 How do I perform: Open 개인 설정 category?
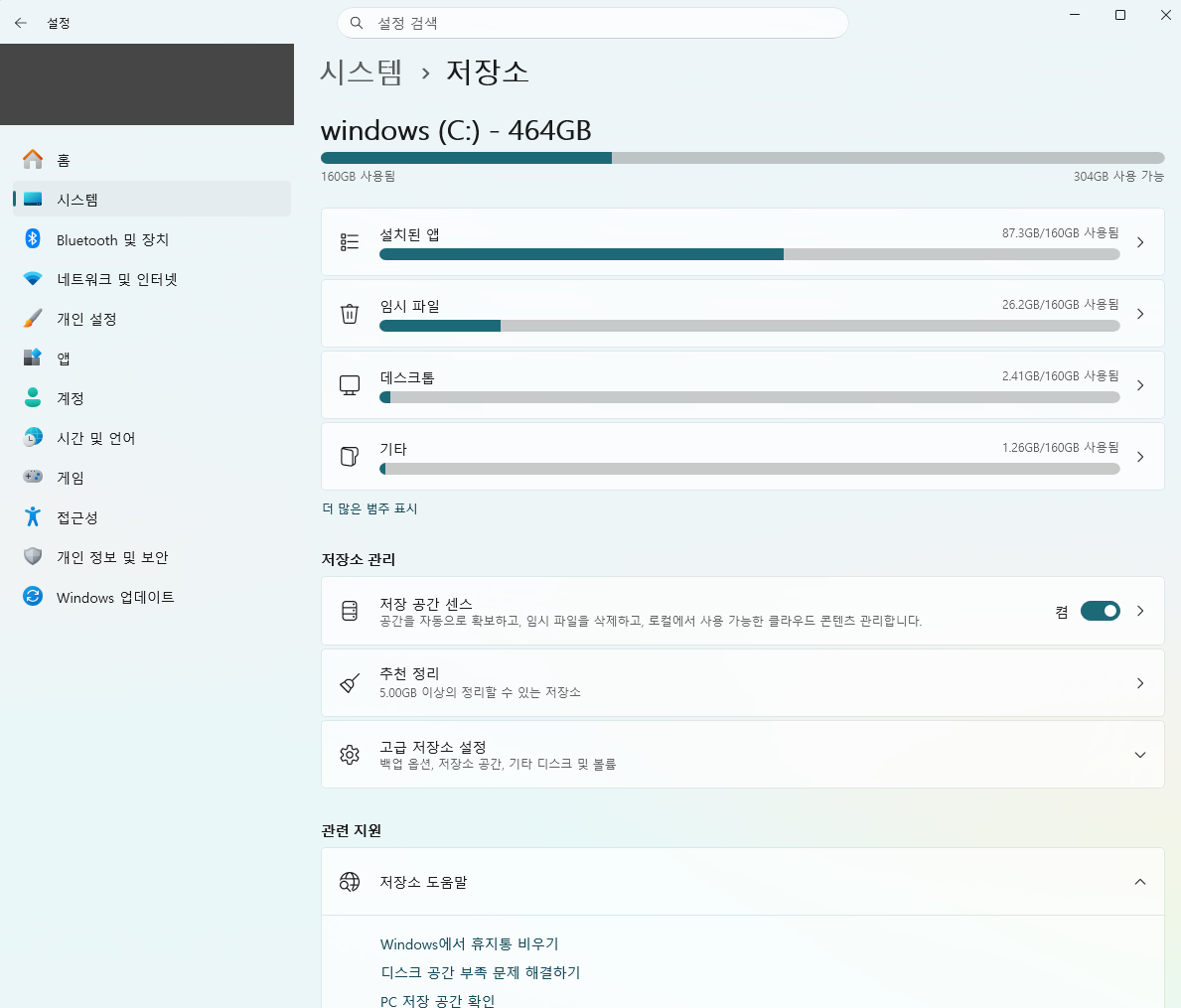(152, 319)
